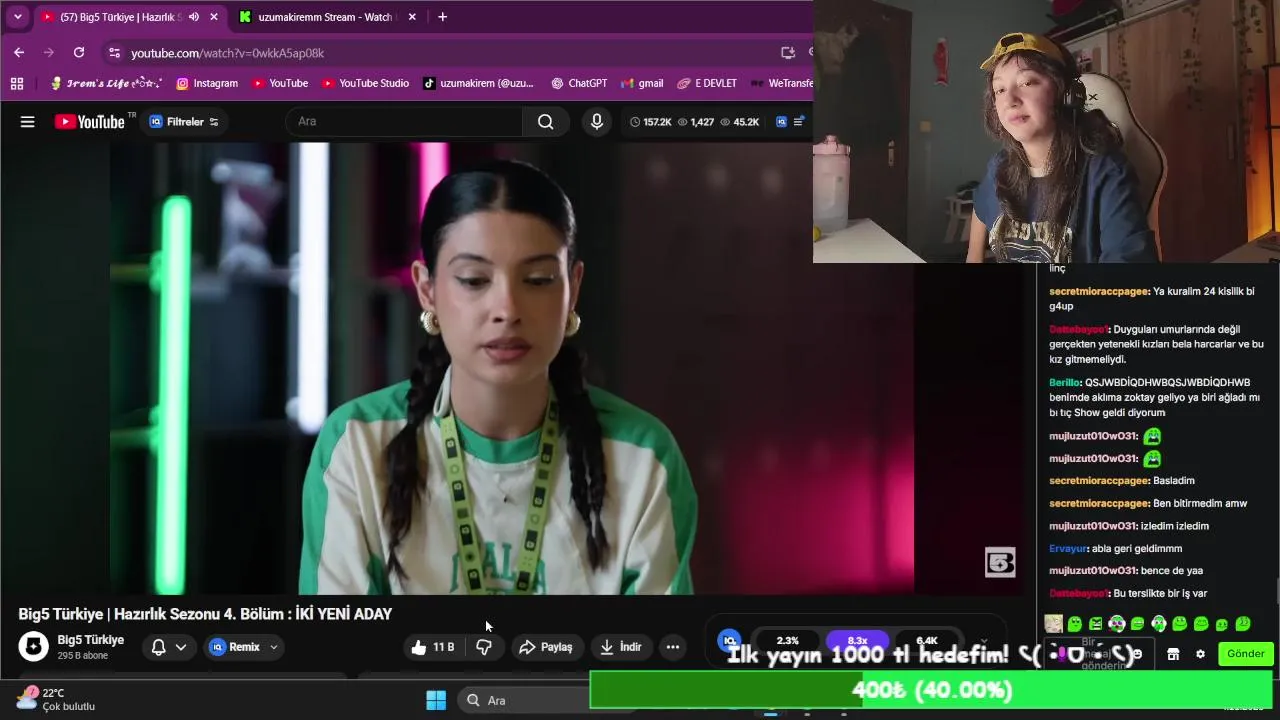This screenshot has width=1280, height=720.
Task: Click the 6.4K vidIQ metric
Action: click(x=927, y=640)
